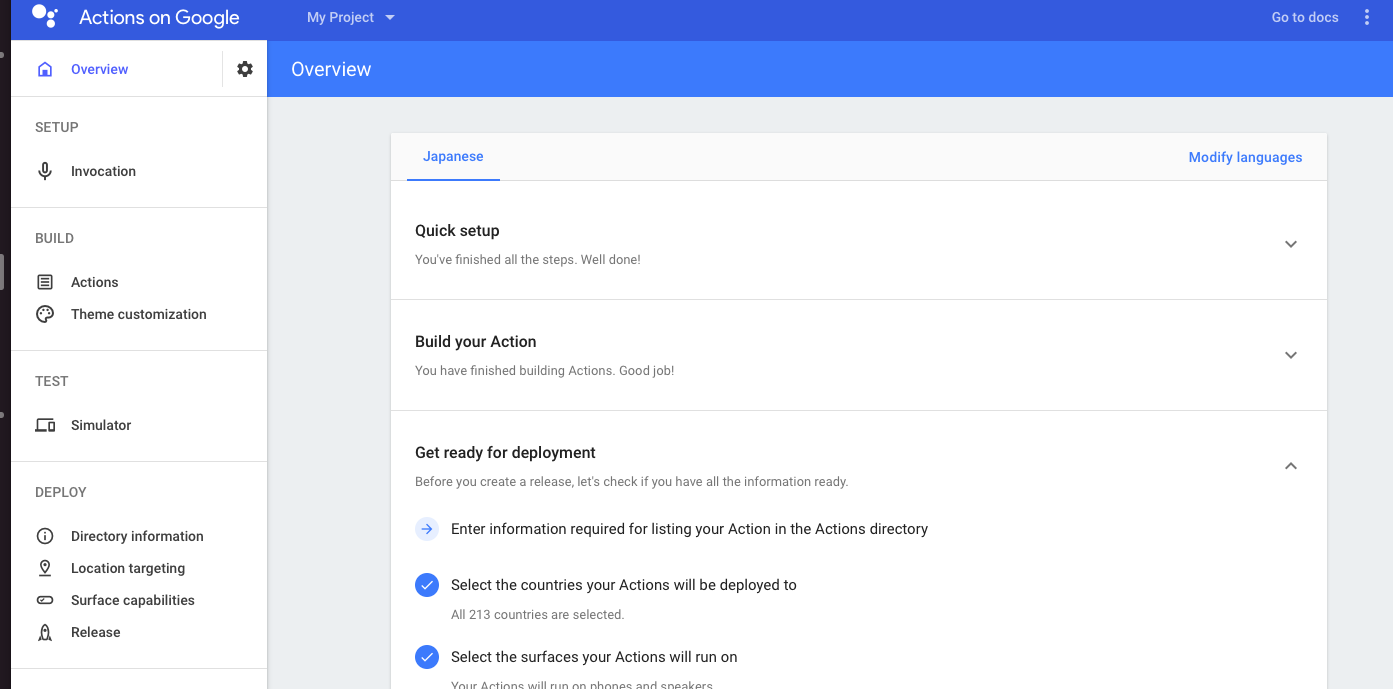Expand the Quick setup section
The image size is (1393, 689).
point(1291,244)
